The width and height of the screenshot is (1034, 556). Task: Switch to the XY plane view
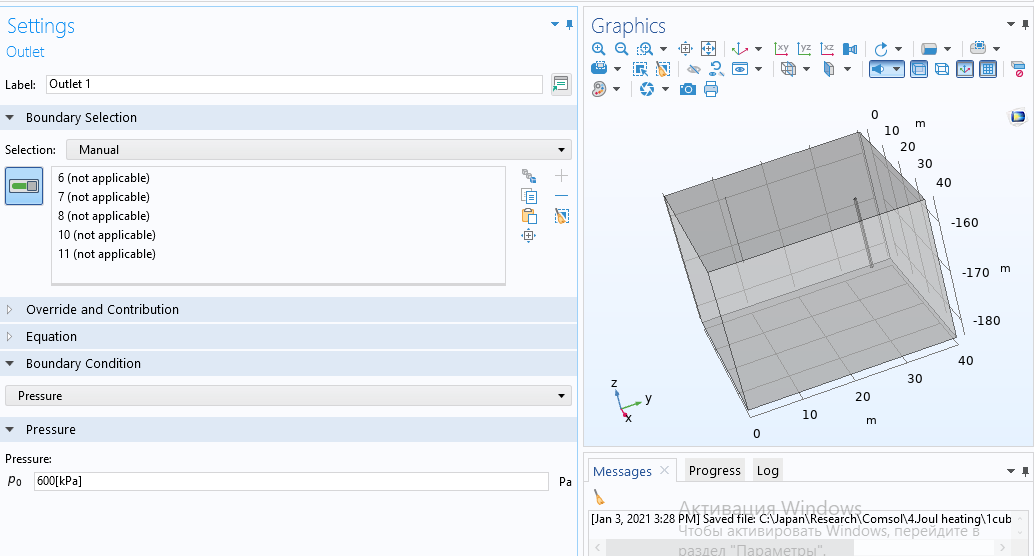[782, 49]
